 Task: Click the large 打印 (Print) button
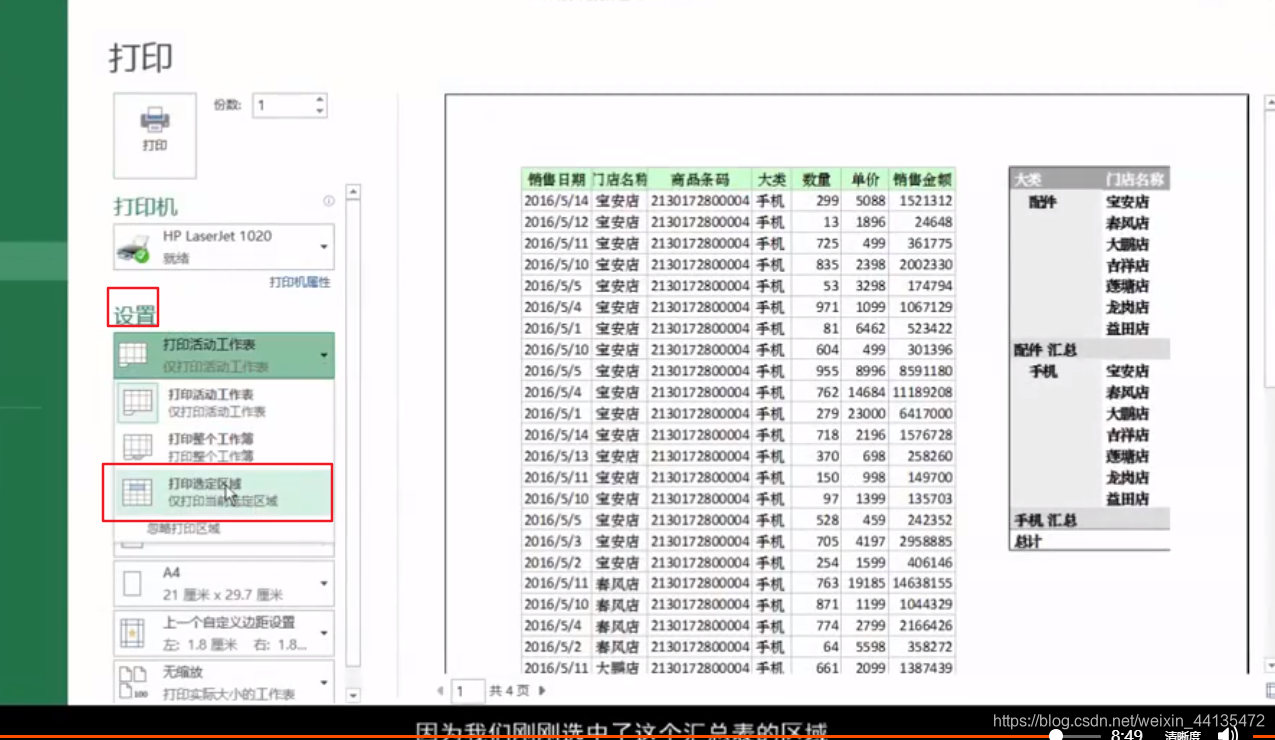155,134
